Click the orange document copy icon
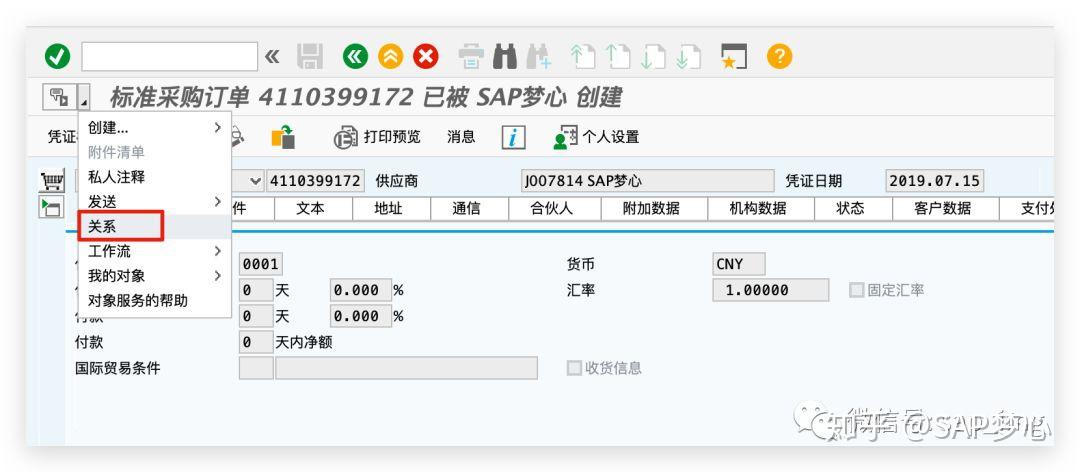Viewport: 1080px width, 472px height. click(x=283, y=137)
